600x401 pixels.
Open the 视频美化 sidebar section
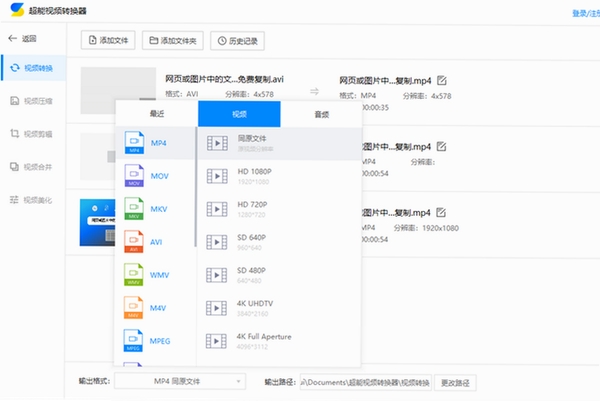pos(33,200)
